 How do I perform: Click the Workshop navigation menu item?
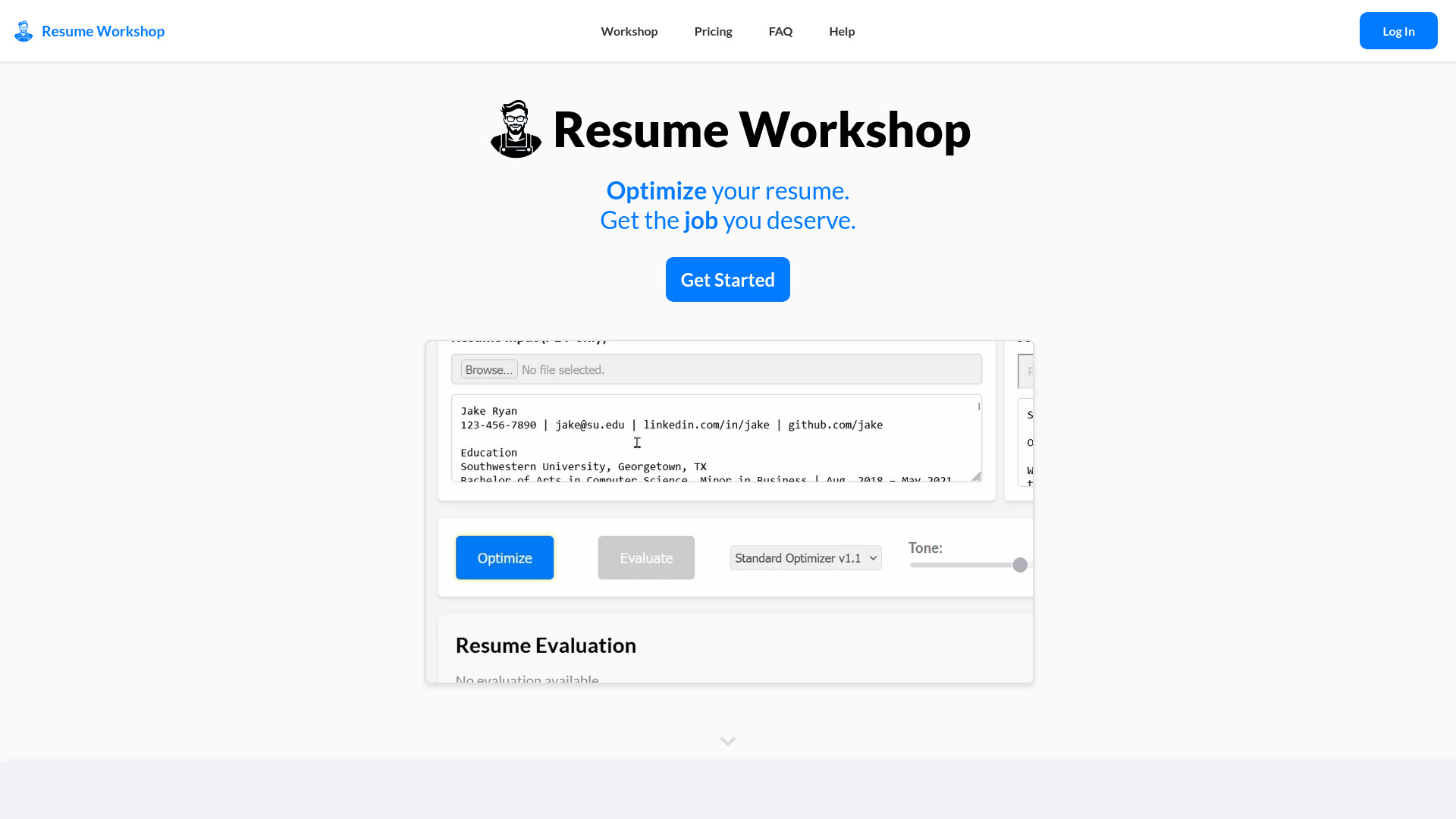pyautogui.click(x=629, y=30)
